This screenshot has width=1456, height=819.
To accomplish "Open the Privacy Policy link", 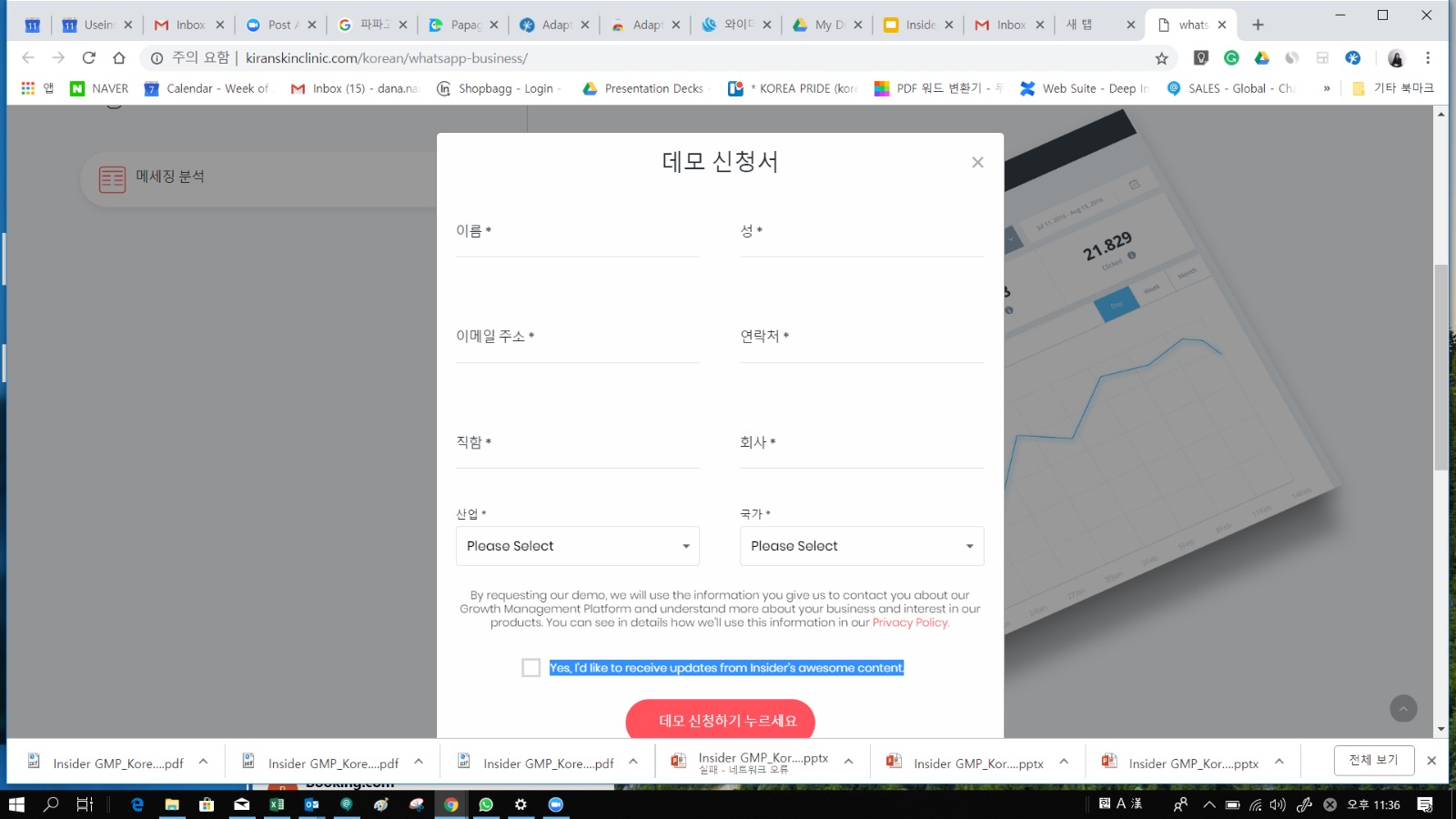I will click(910, 622).
